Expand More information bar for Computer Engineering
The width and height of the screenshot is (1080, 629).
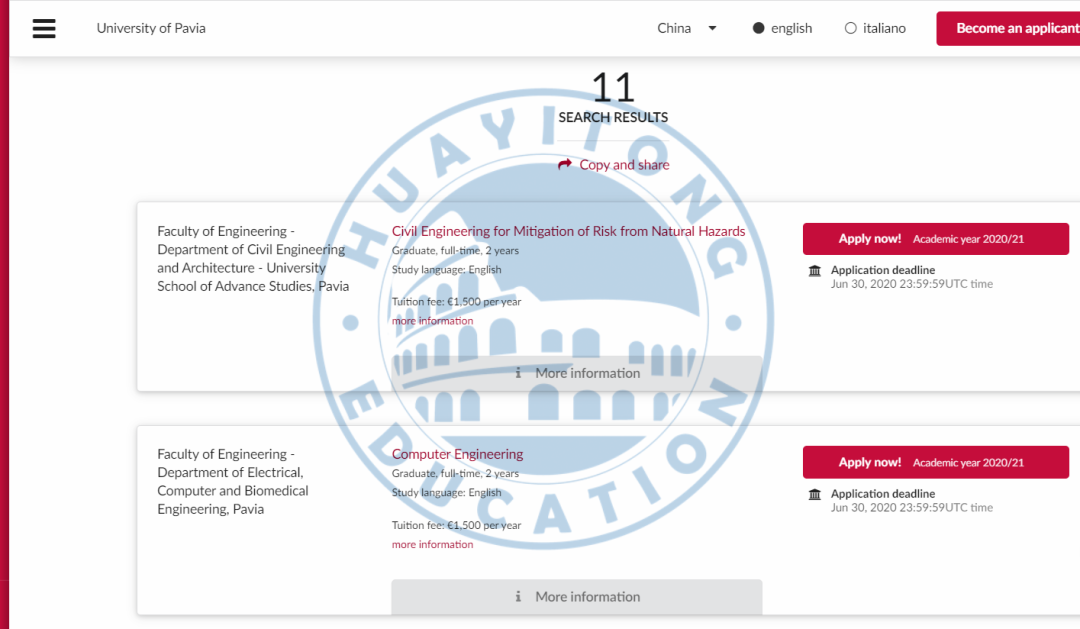coord(577,597)
